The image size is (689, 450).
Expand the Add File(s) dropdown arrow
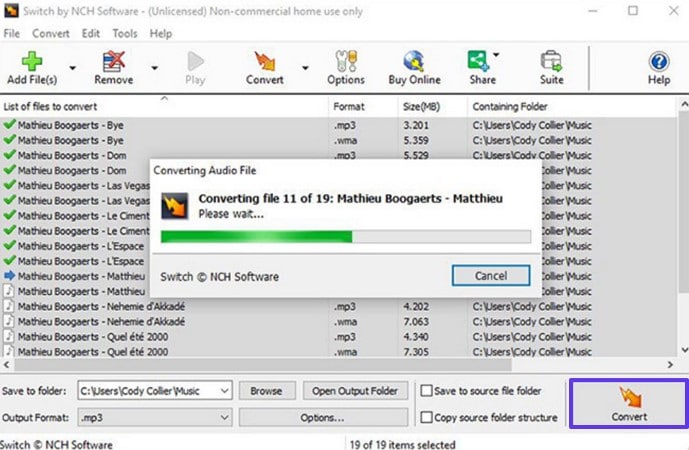[x=73, y=68]
